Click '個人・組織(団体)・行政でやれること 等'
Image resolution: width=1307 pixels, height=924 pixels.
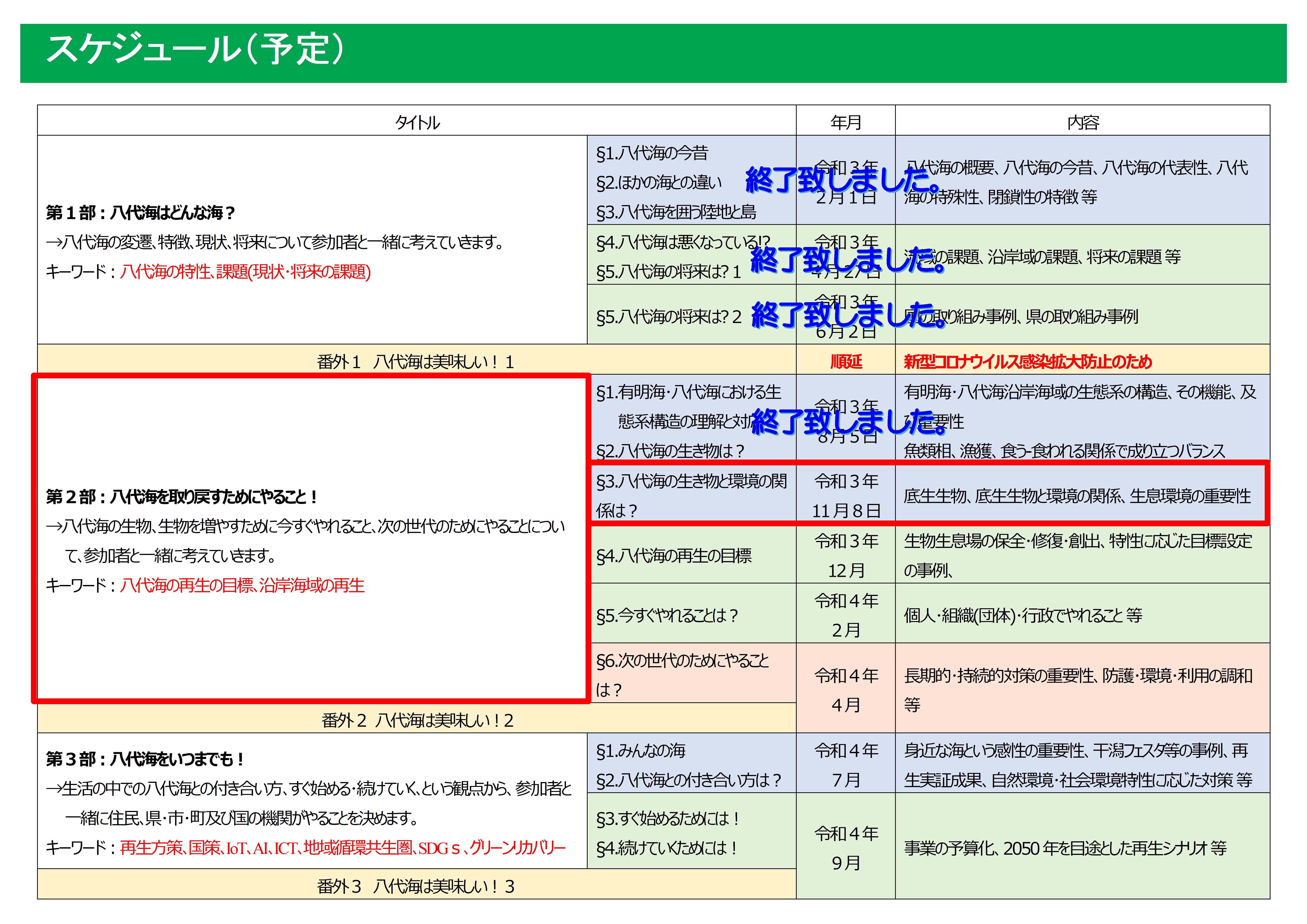pos(1023,616)
